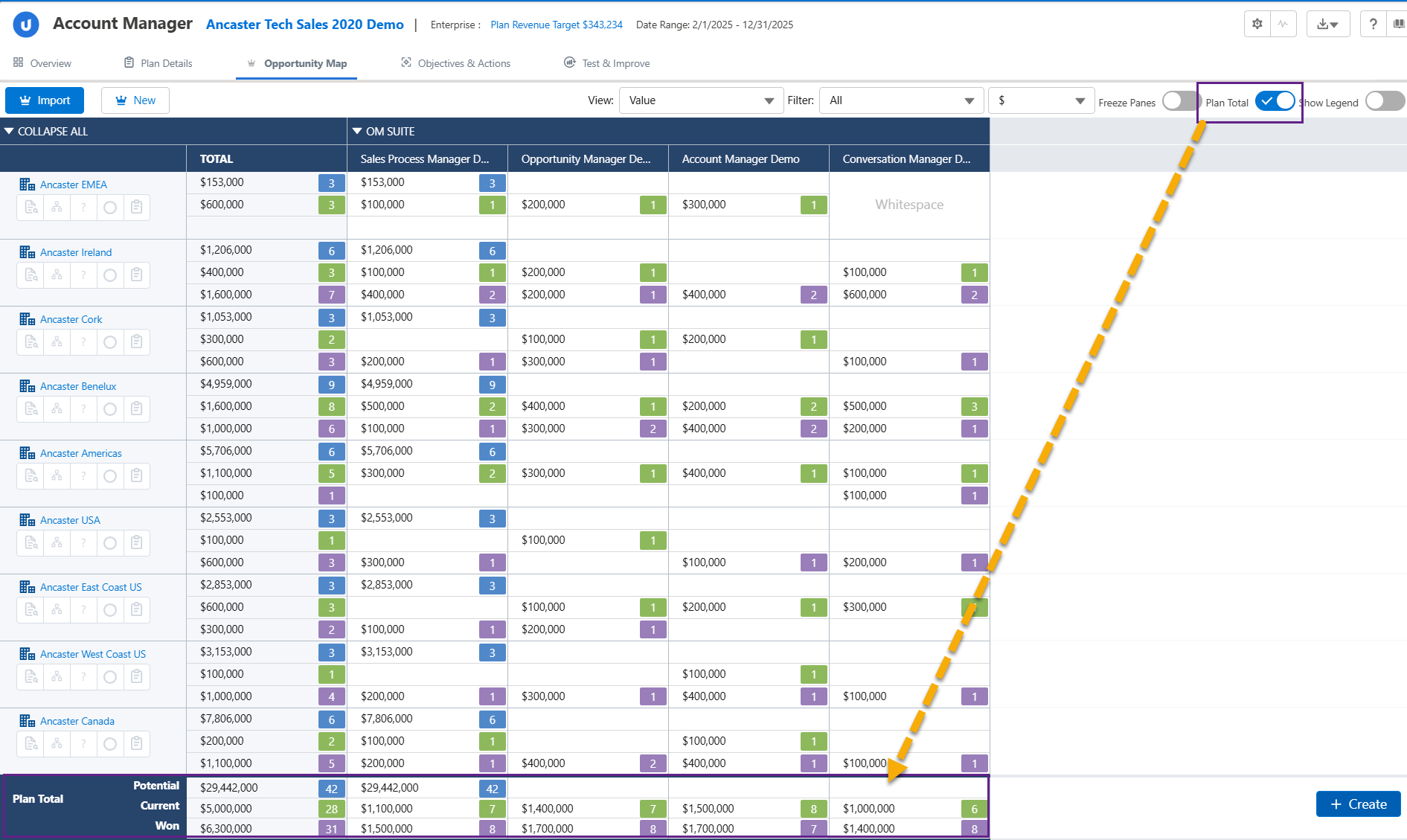Click the help question mark icon
Viewport: 1407px width, 840px height.
click(x=1373, y=24)
